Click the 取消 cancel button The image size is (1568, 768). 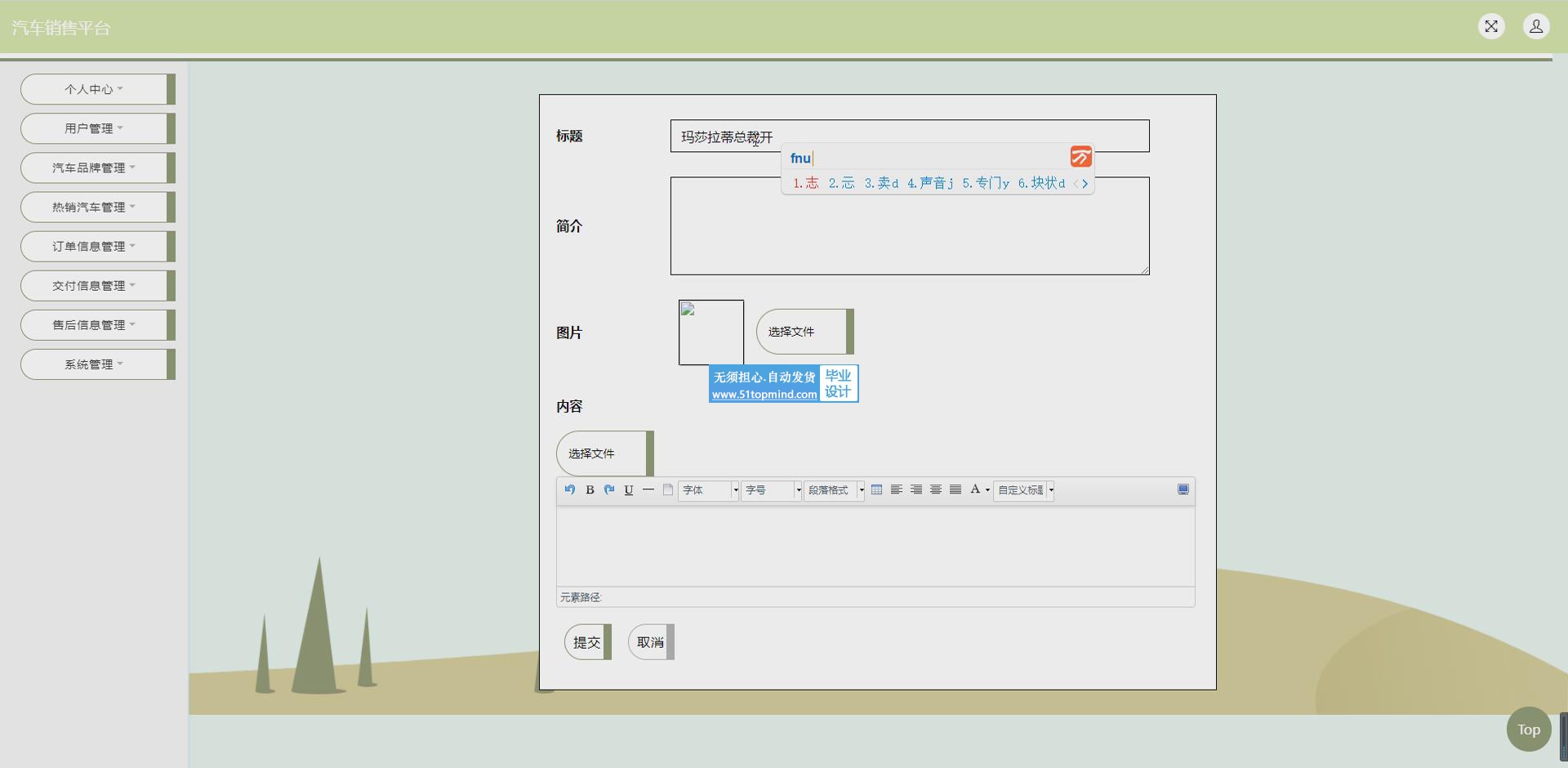[650, 642]
